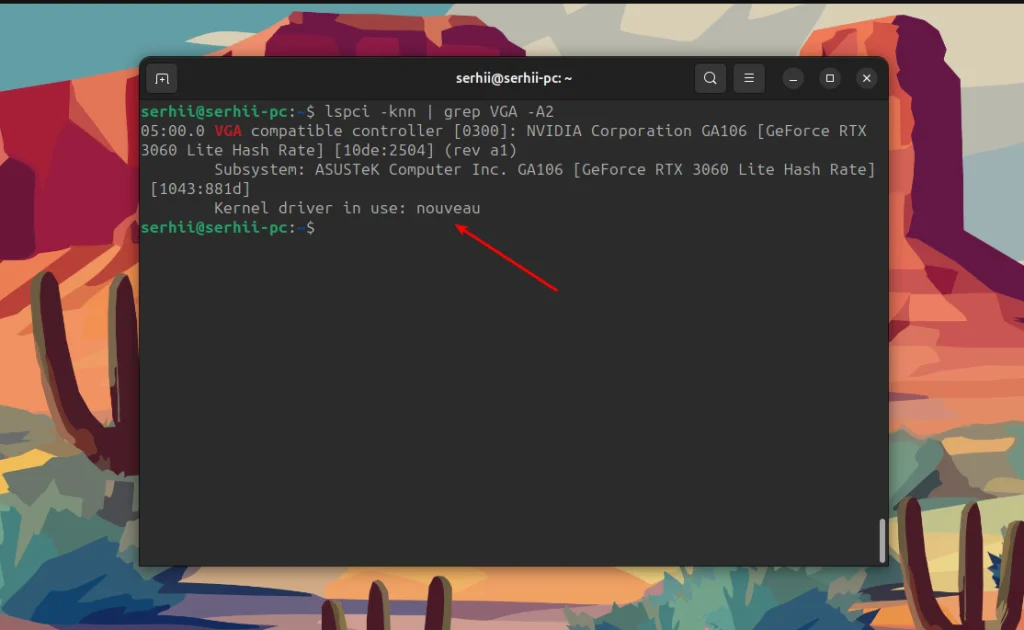Click the '05:00.0' PCI address
Image resolution: width=1024 pixels, height=630 pixels.
(172, 131)
